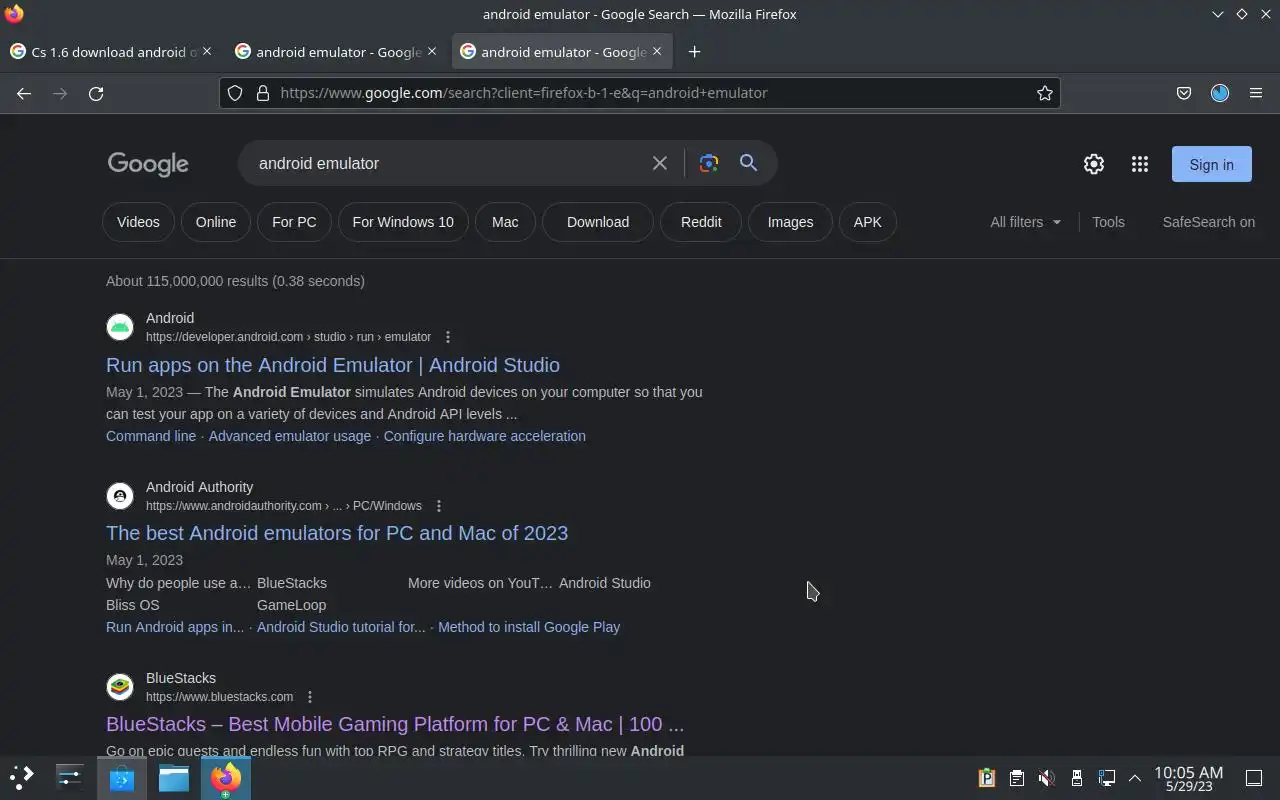Expand the All filters dropdown

pos(1026,222)
